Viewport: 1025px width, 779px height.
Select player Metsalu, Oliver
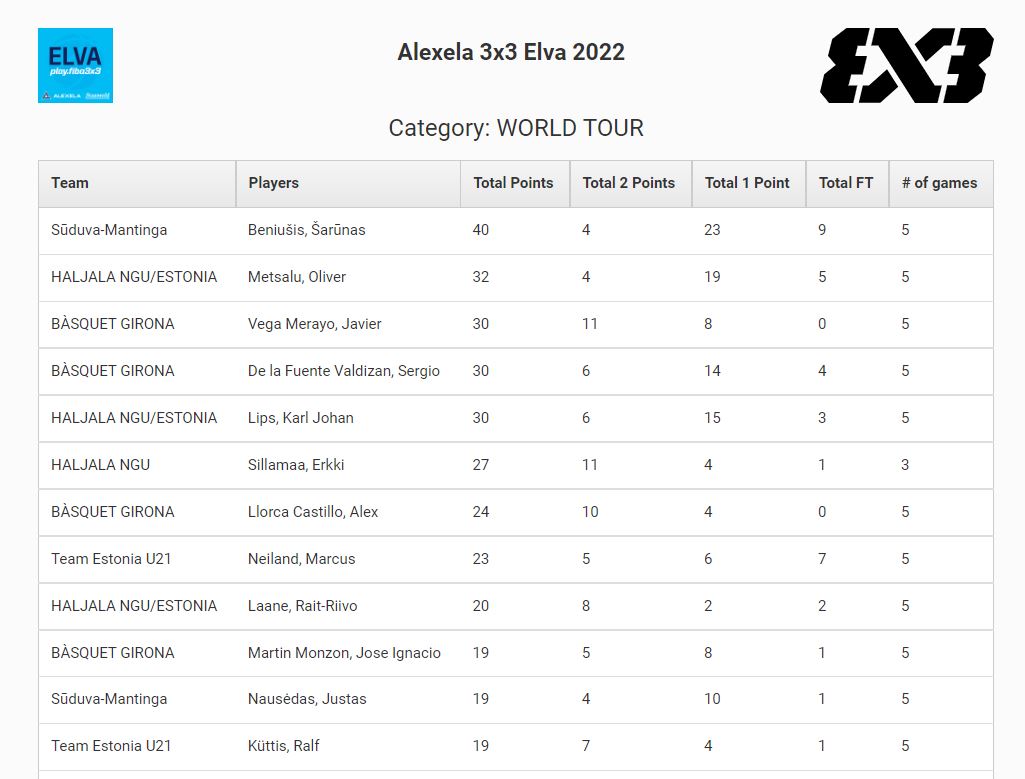tap(296, 277)
